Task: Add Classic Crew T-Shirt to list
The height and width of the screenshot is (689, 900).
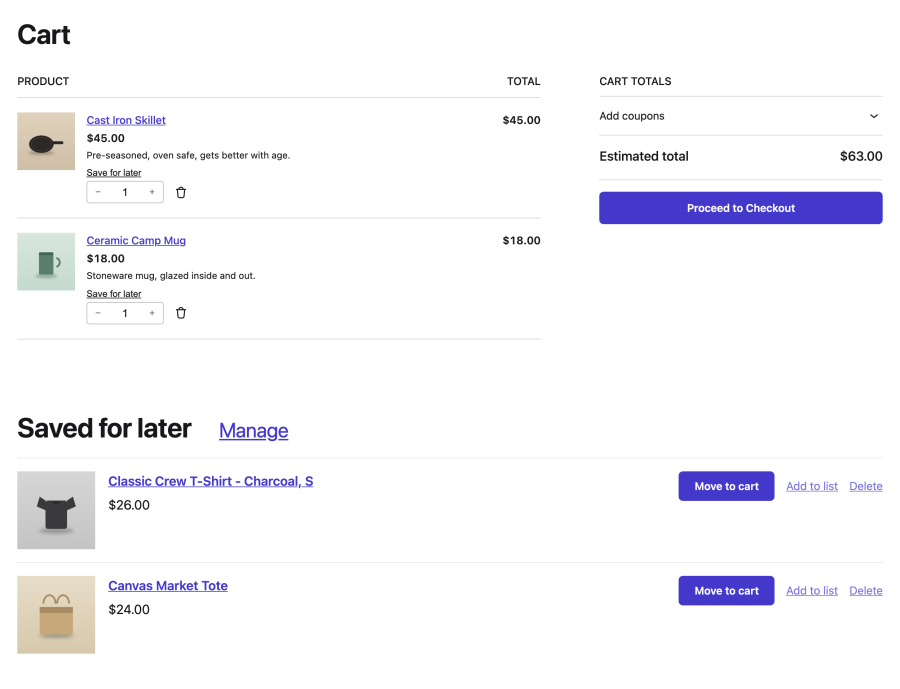Action: click(x=812, y=486)
